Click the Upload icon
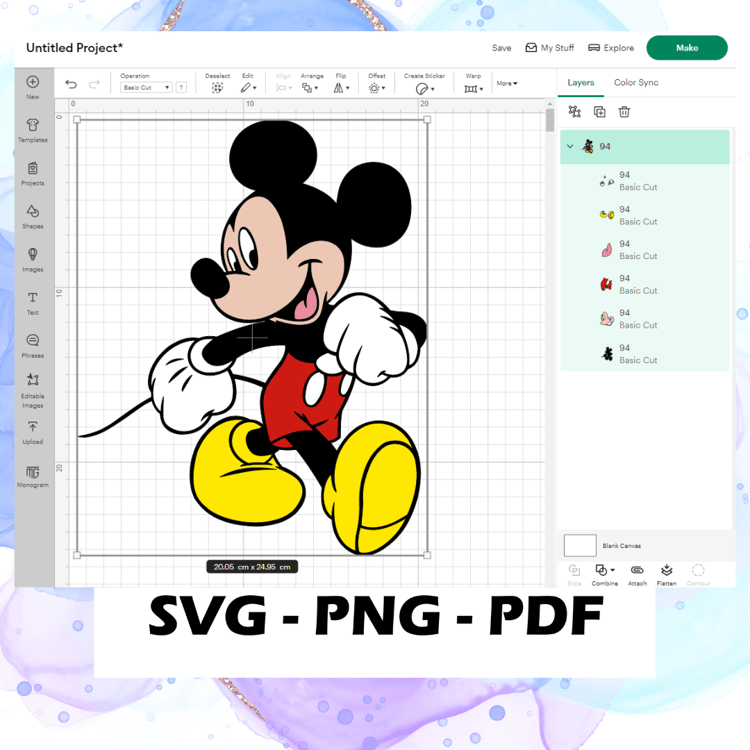Screen dimensions: 750x750 [x=33, y=427]
